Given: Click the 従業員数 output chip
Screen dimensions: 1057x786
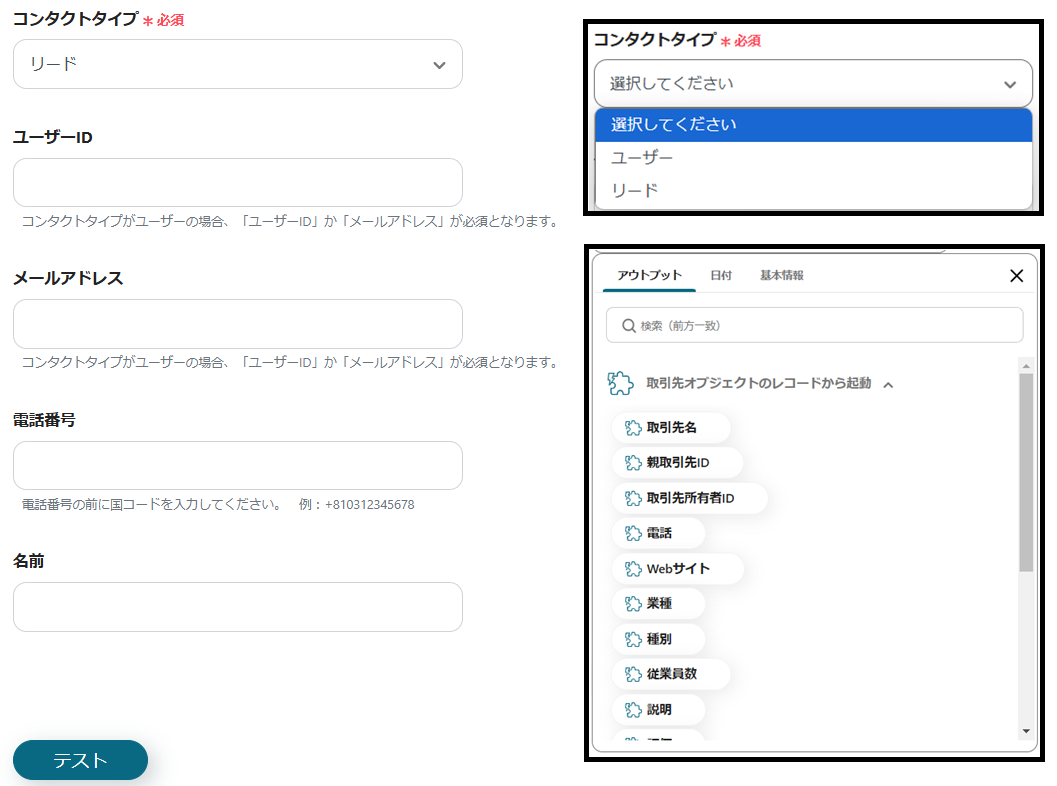Looking at the screenshot, I should (x=670, y=674).
